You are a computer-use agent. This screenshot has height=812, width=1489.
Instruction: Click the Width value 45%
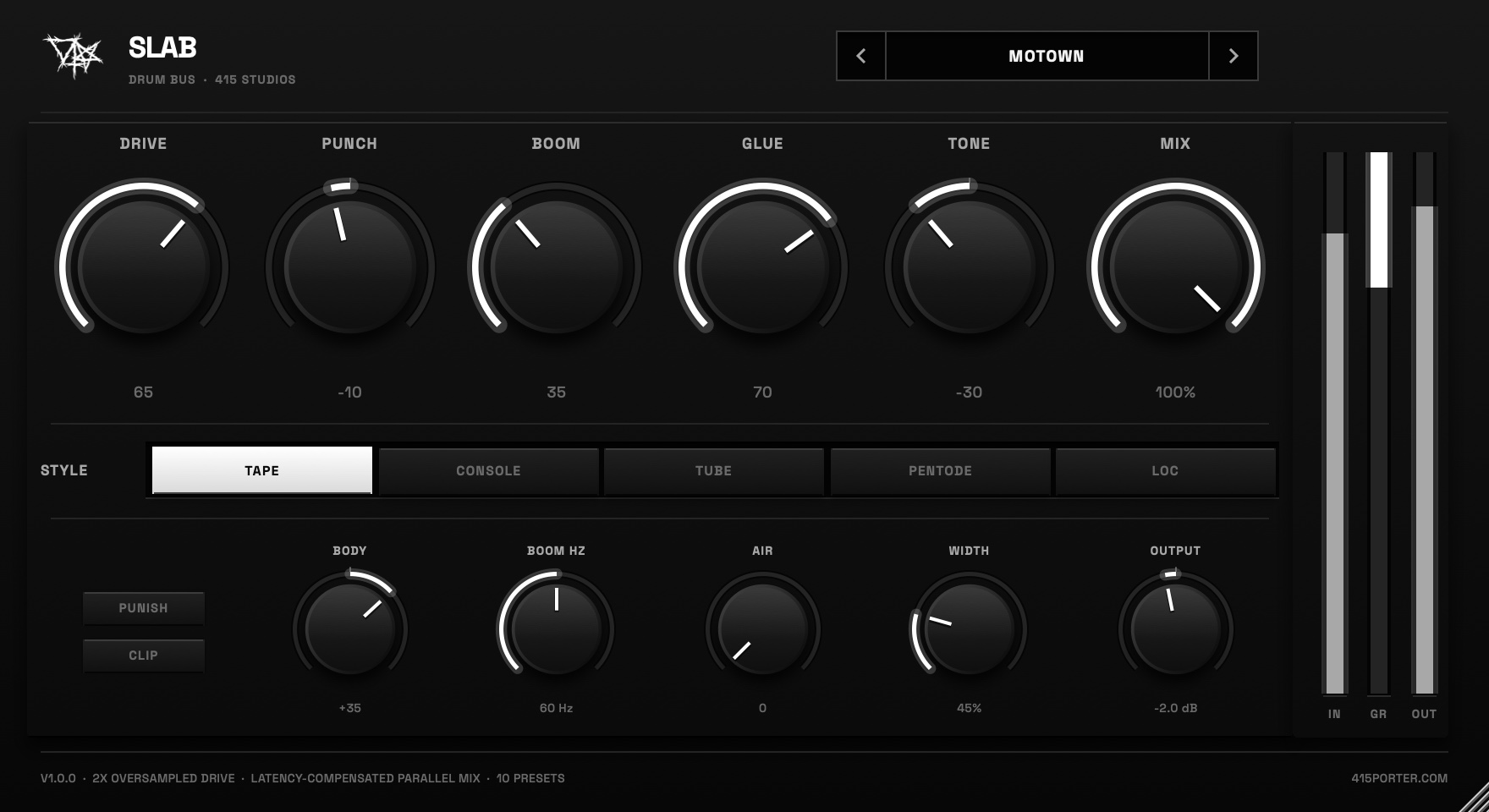969,708
